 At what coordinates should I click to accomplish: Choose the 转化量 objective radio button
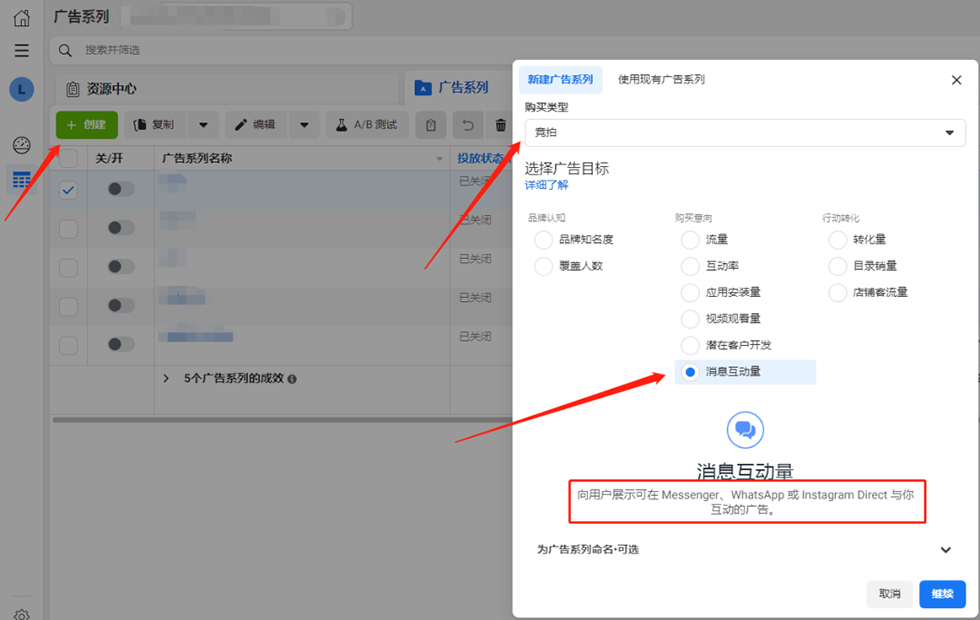pos(837,240)
